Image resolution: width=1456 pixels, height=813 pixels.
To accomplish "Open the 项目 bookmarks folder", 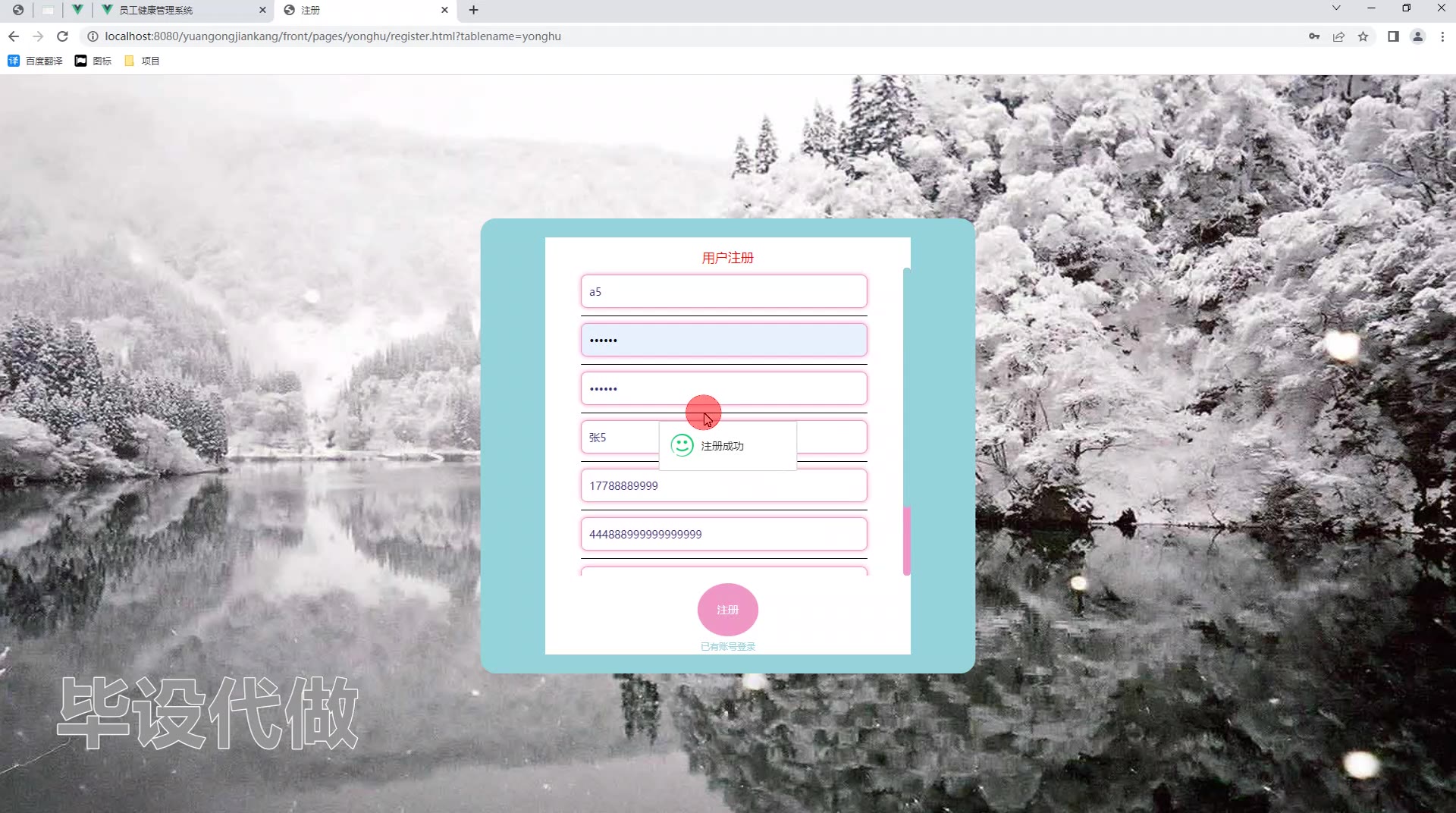I will tap(142, 61).
